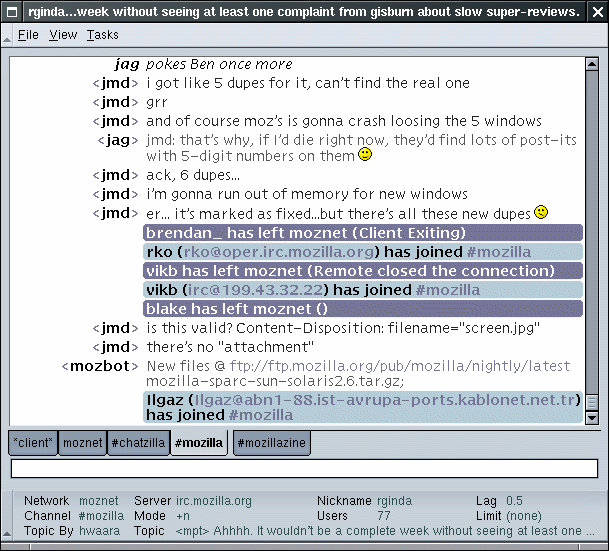
Task: Click the Channel value #mozilla in status
Action: coord(101,516)
